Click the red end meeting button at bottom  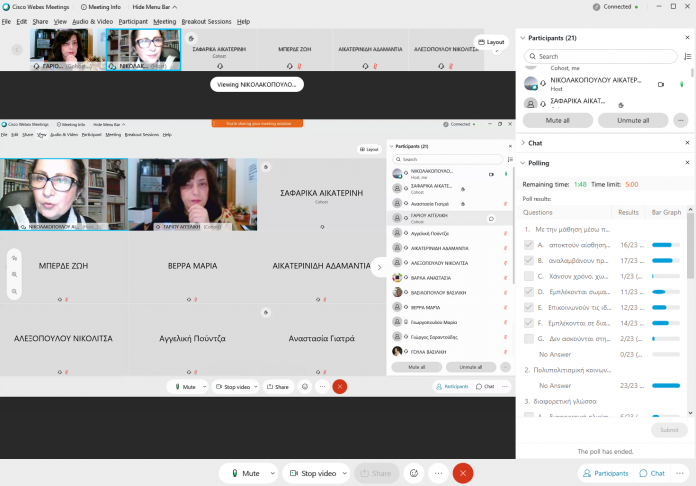462,473
